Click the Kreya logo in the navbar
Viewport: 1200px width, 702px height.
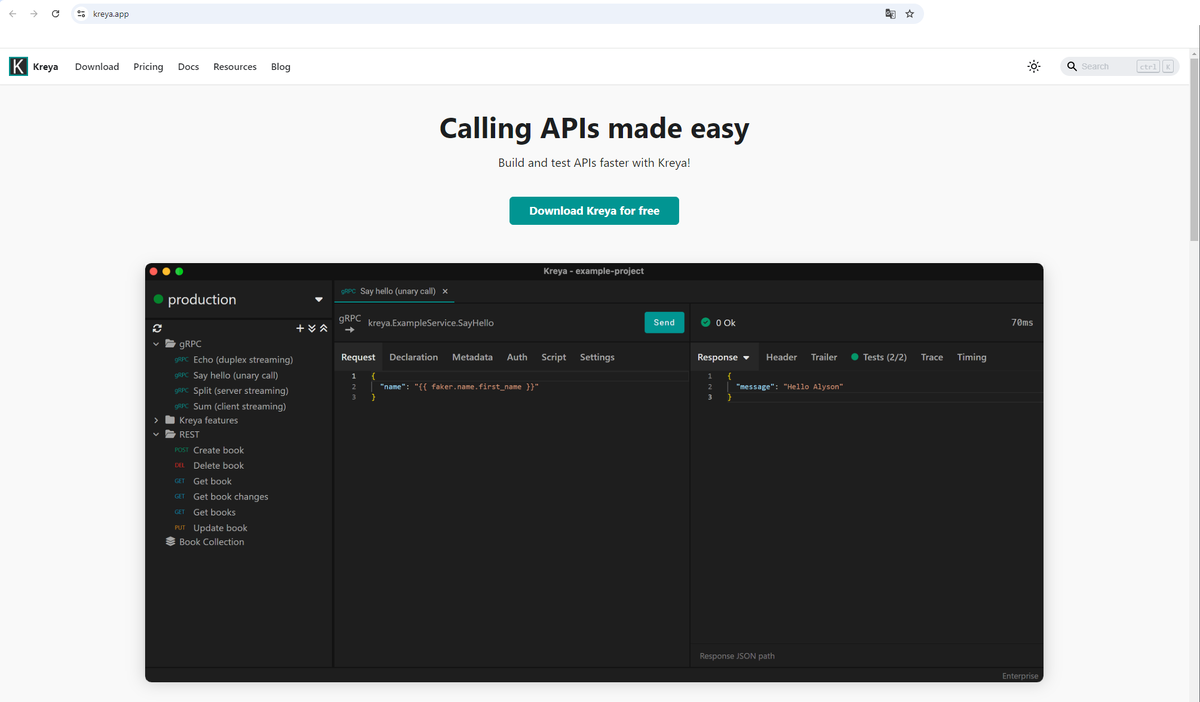point(17,66)
